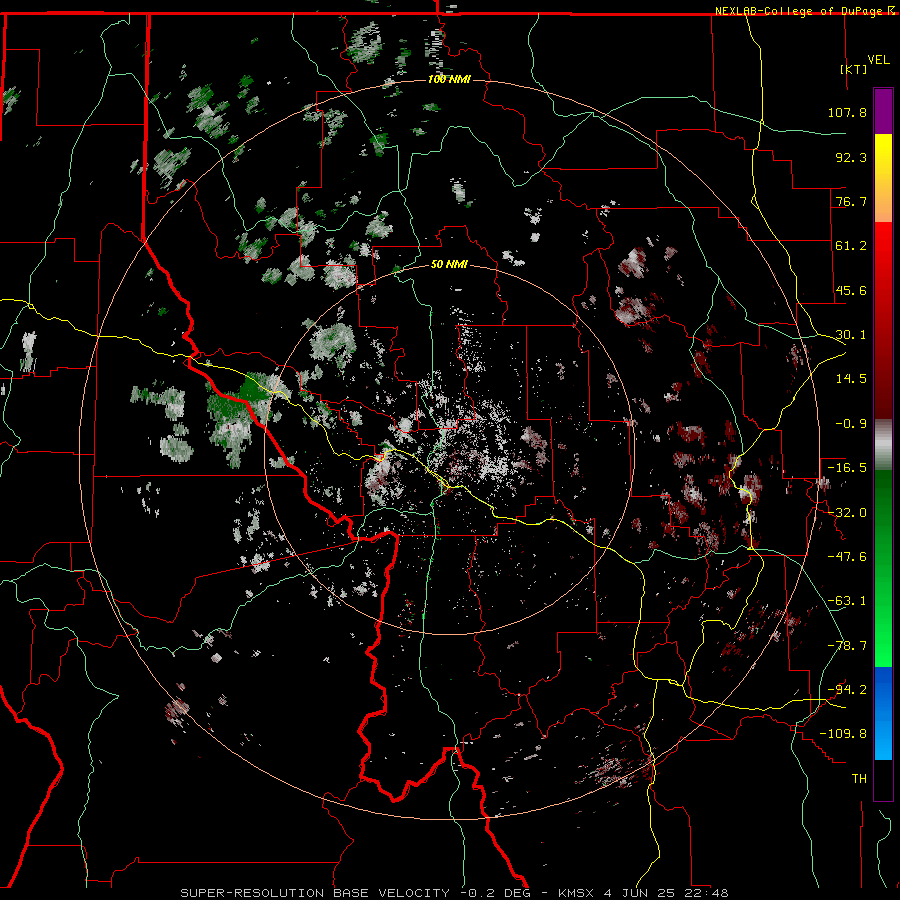Screen dimensions: 900x900
Task: Click the -0.9 legend value
Action: click(851, 424)
